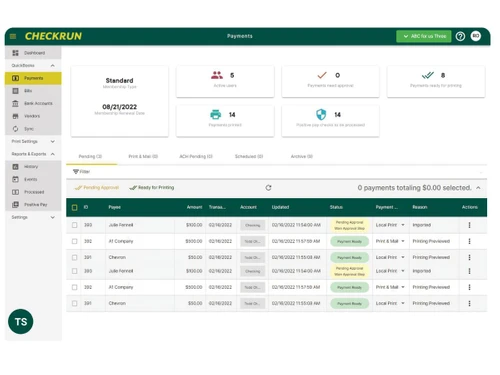Screen dimensions: 500x375
Task: Check the second A1 Company row checkbox
Action: pyautogui.click(x=75, y=287)
